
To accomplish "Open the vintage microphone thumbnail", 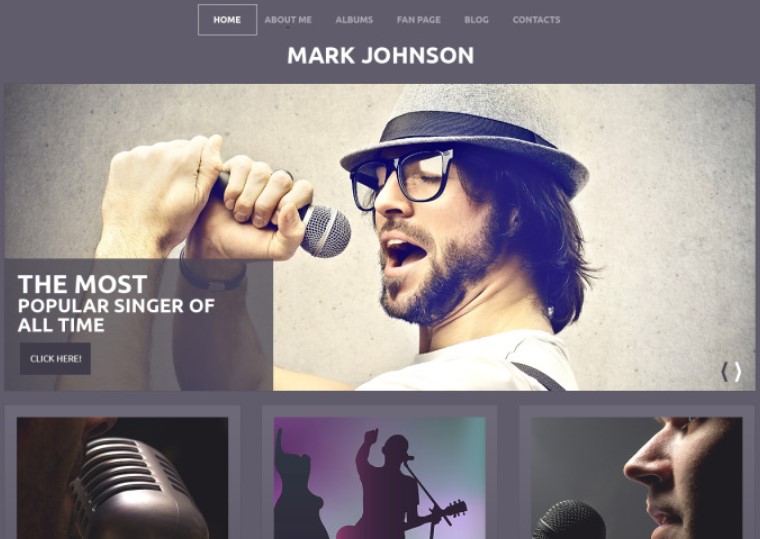I will click(x=122, y=478).
